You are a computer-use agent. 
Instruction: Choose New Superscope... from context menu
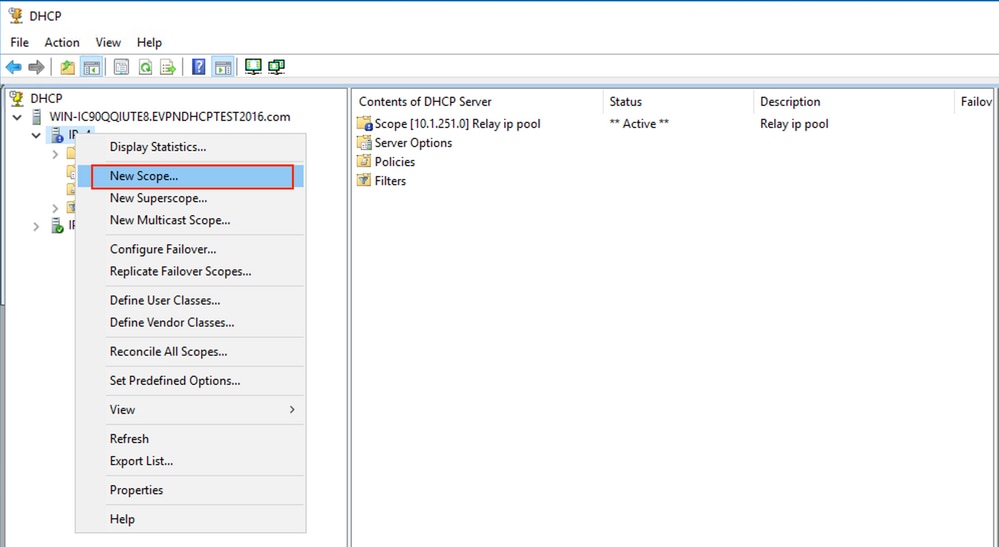point(190,198)
